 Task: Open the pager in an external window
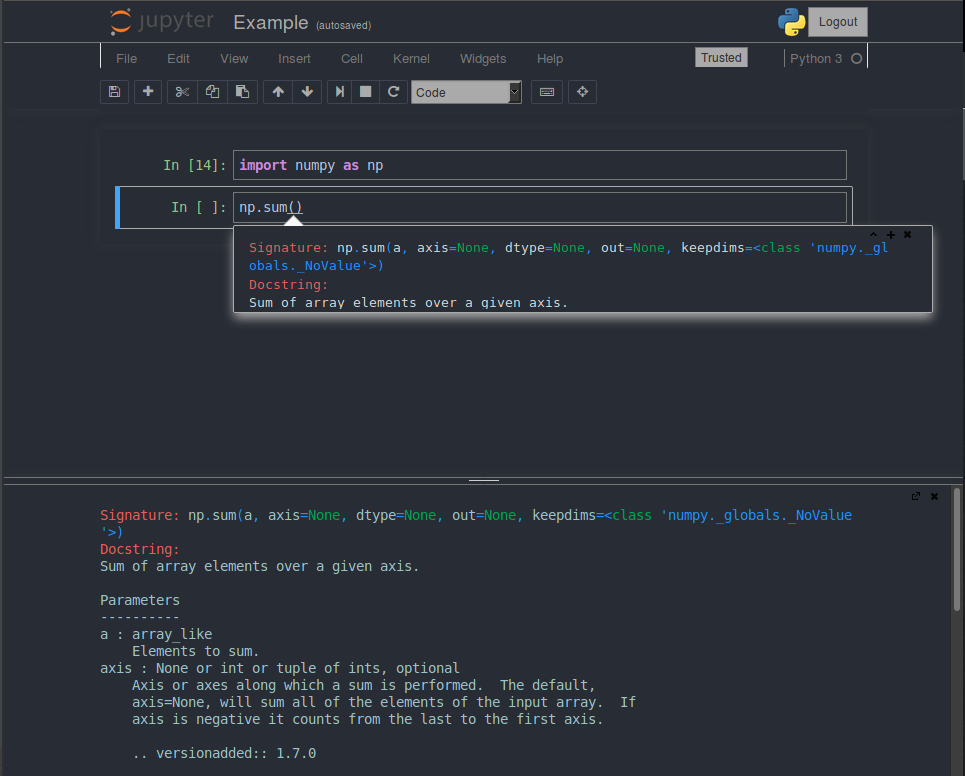click(916, 495)
